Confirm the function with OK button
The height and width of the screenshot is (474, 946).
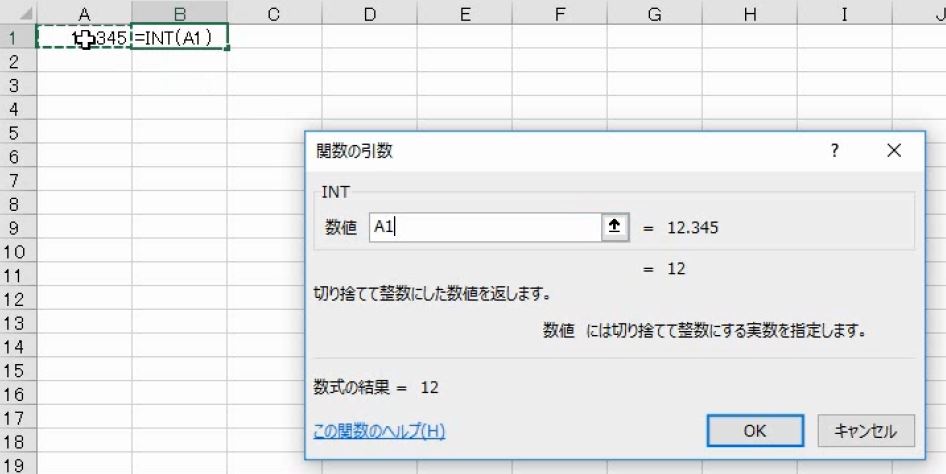pos(755,431)
